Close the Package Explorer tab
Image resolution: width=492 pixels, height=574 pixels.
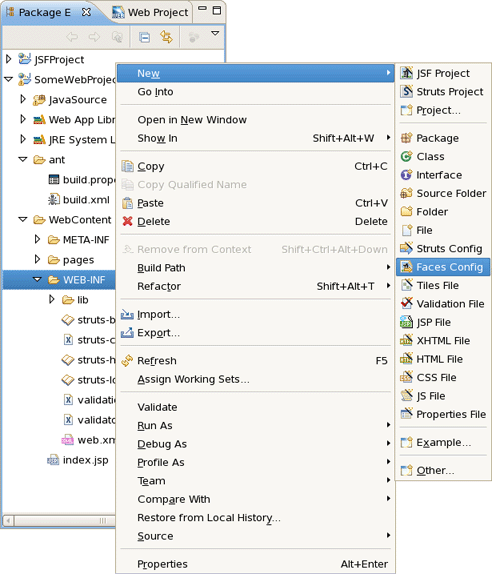86,12
